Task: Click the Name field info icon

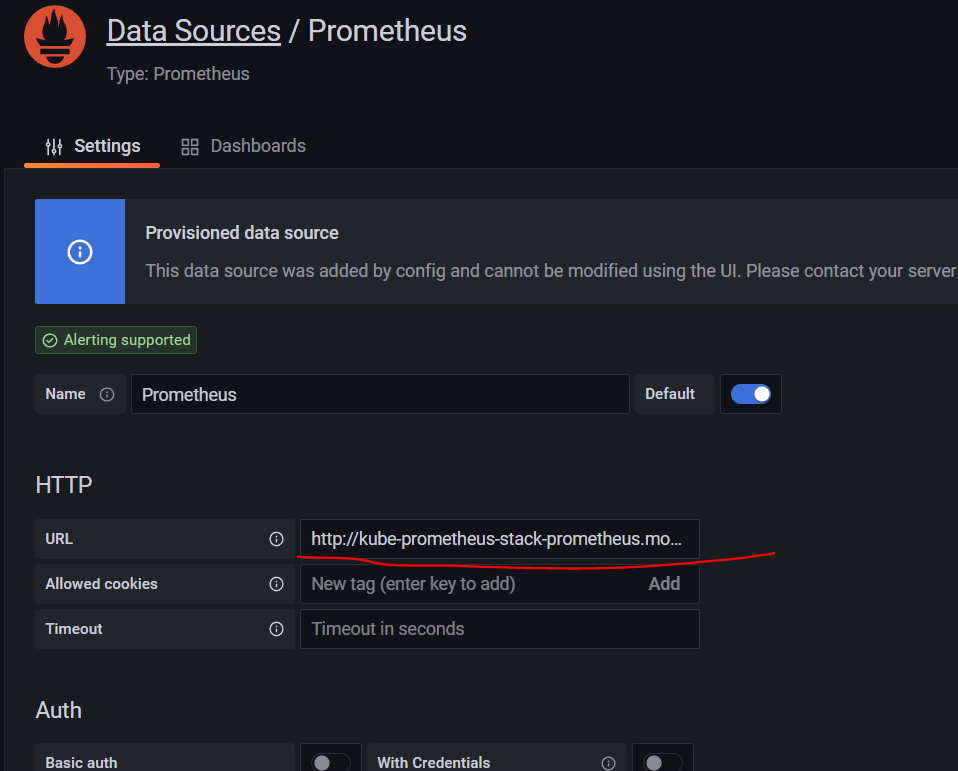Action: [107, 395]
